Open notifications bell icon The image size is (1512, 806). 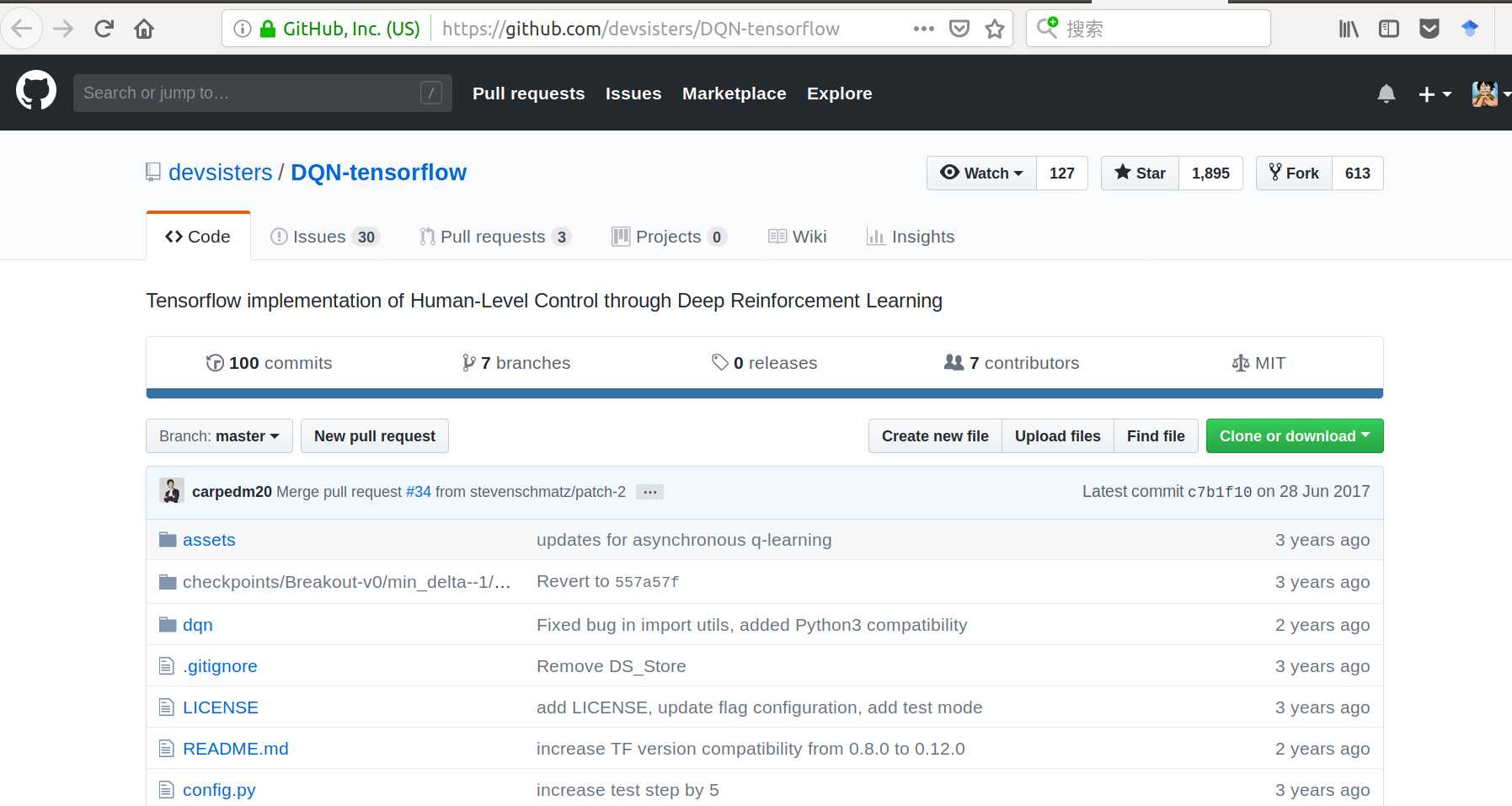point(1386,93)
